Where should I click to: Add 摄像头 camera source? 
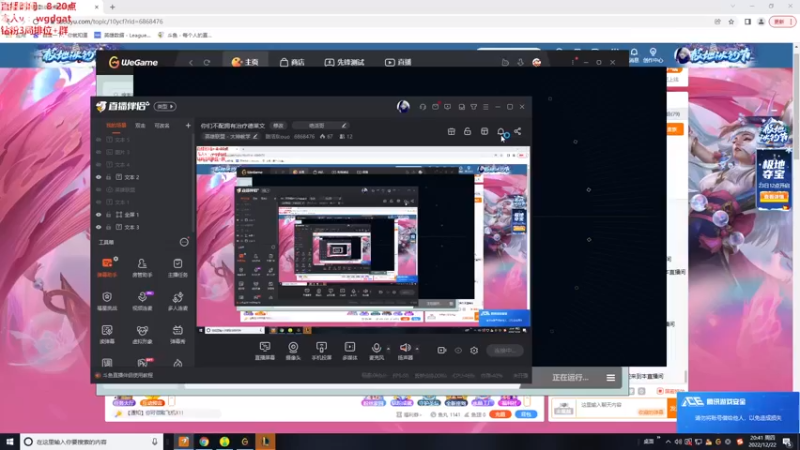(x=293, y=351)
